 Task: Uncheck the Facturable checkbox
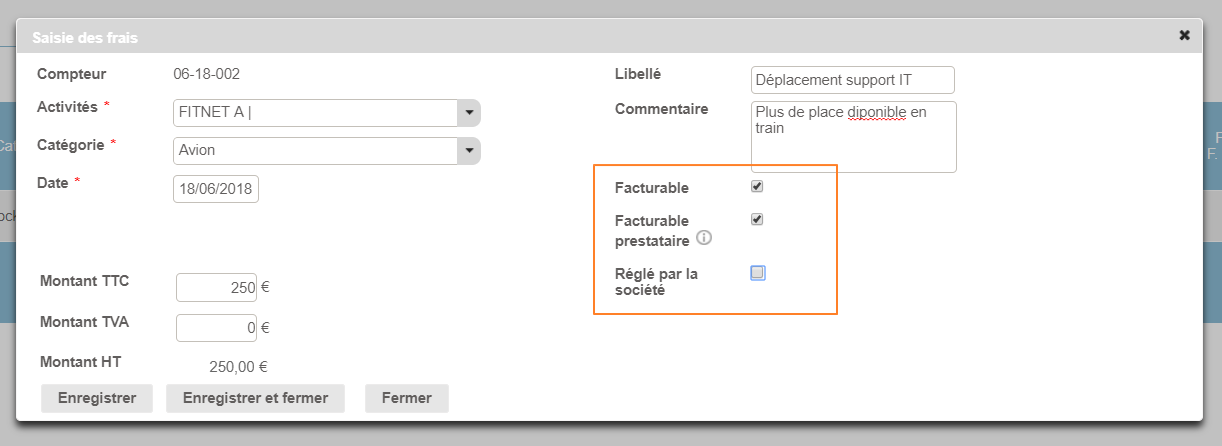(x=757, y=187)
